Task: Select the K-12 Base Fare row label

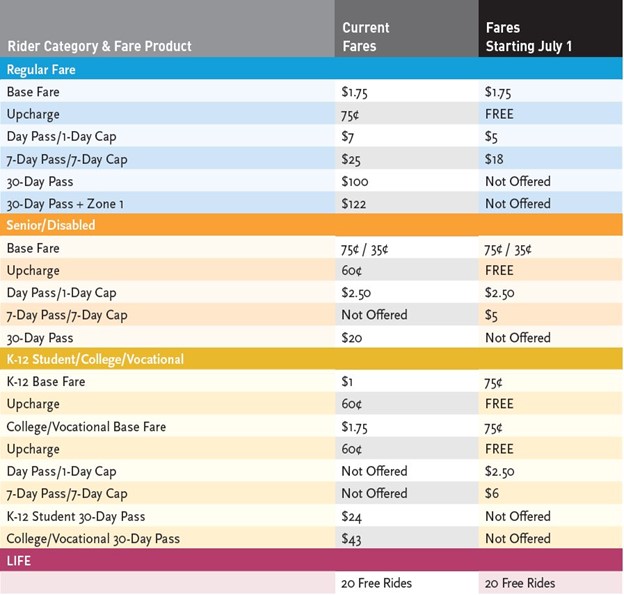Action: click(46, 381)
